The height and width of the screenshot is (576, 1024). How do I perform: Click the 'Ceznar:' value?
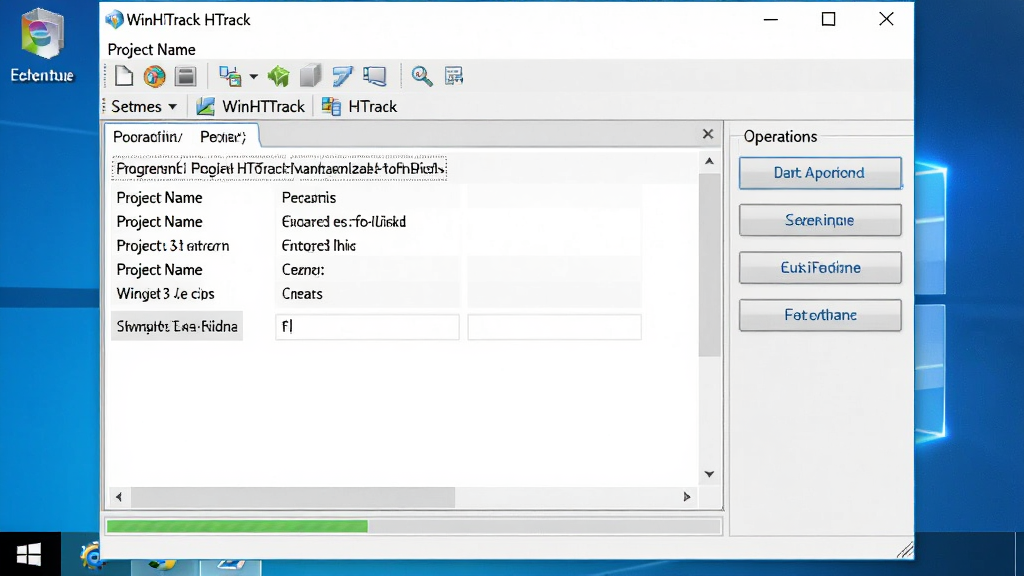point(303,270)
